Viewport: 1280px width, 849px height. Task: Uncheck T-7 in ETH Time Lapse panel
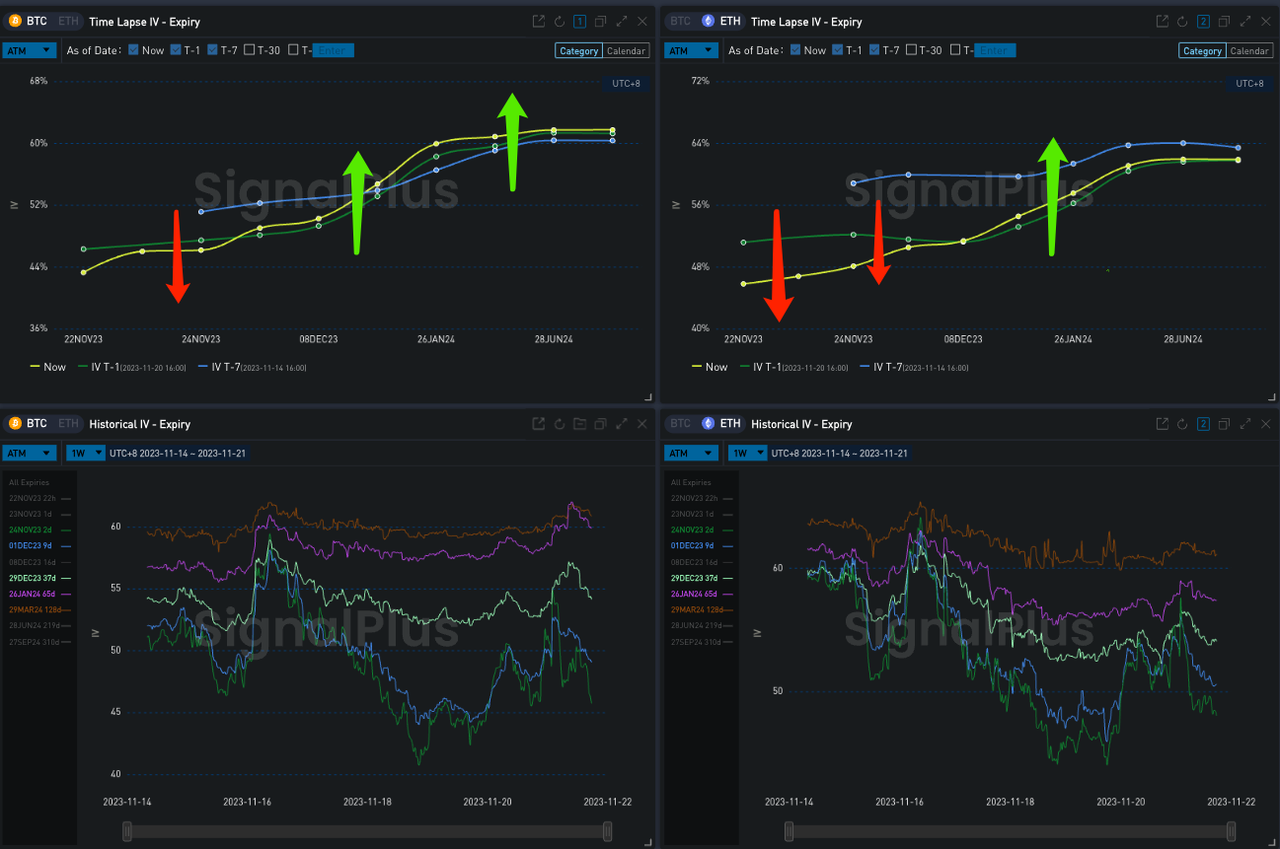(875, 50)
